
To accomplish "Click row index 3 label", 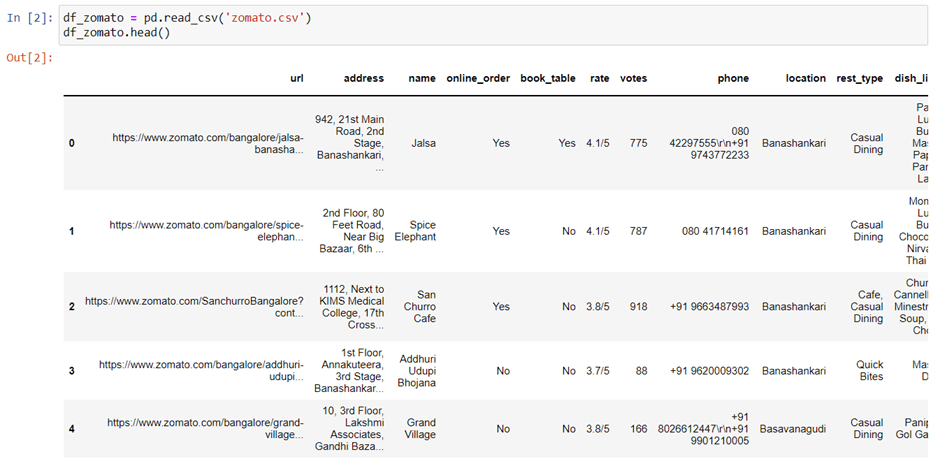I will click(x=72, y=371).
